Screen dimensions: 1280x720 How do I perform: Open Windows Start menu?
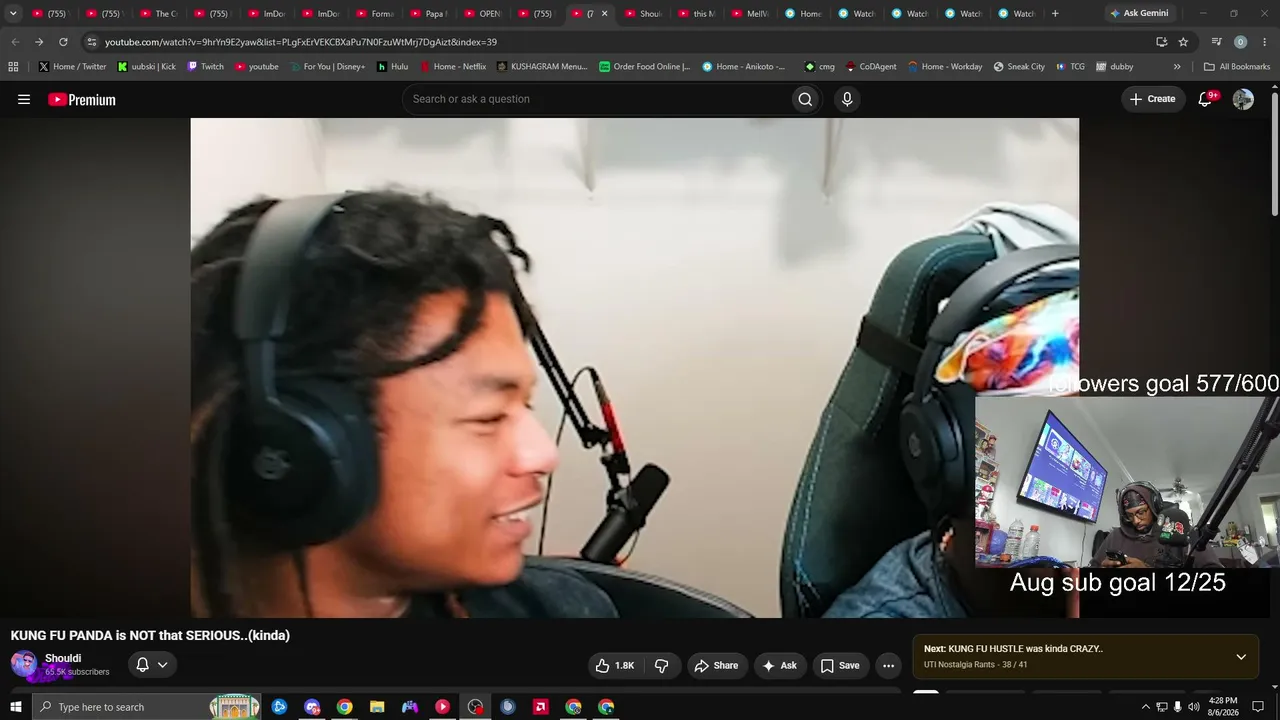point(15,707)
